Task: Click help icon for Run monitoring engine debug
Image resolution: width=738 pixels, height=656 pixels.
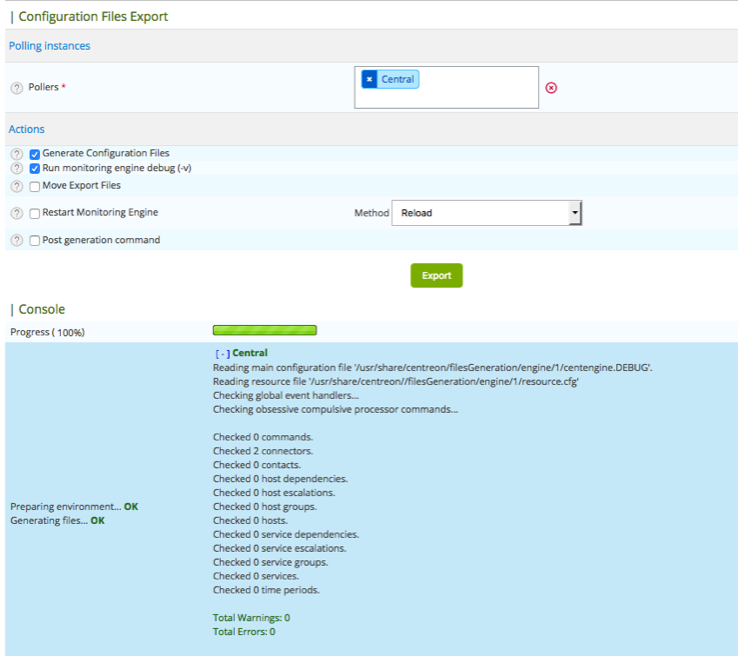Action: 16,169
